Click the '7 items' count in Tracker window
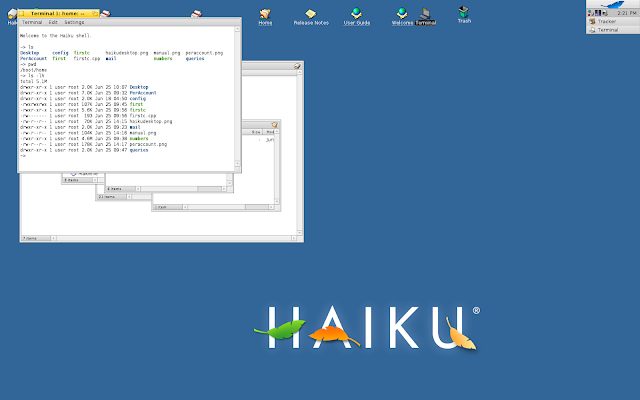 (30, 238)
